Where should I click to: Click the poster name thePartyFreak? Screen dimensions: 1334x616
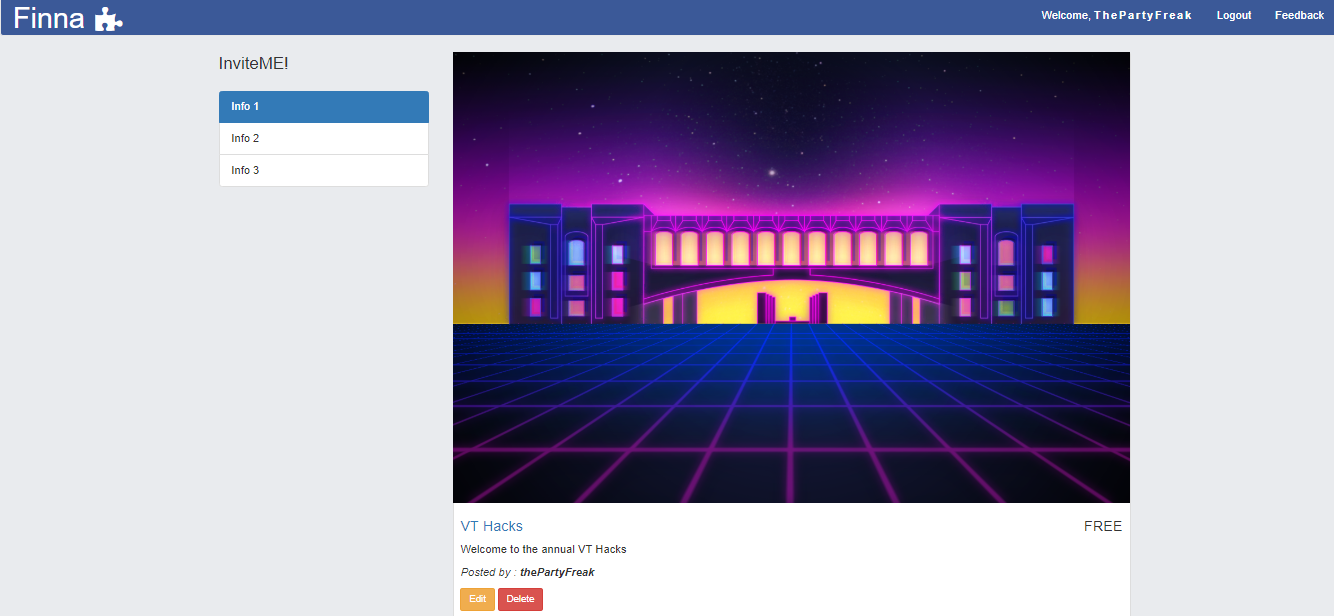557,572
